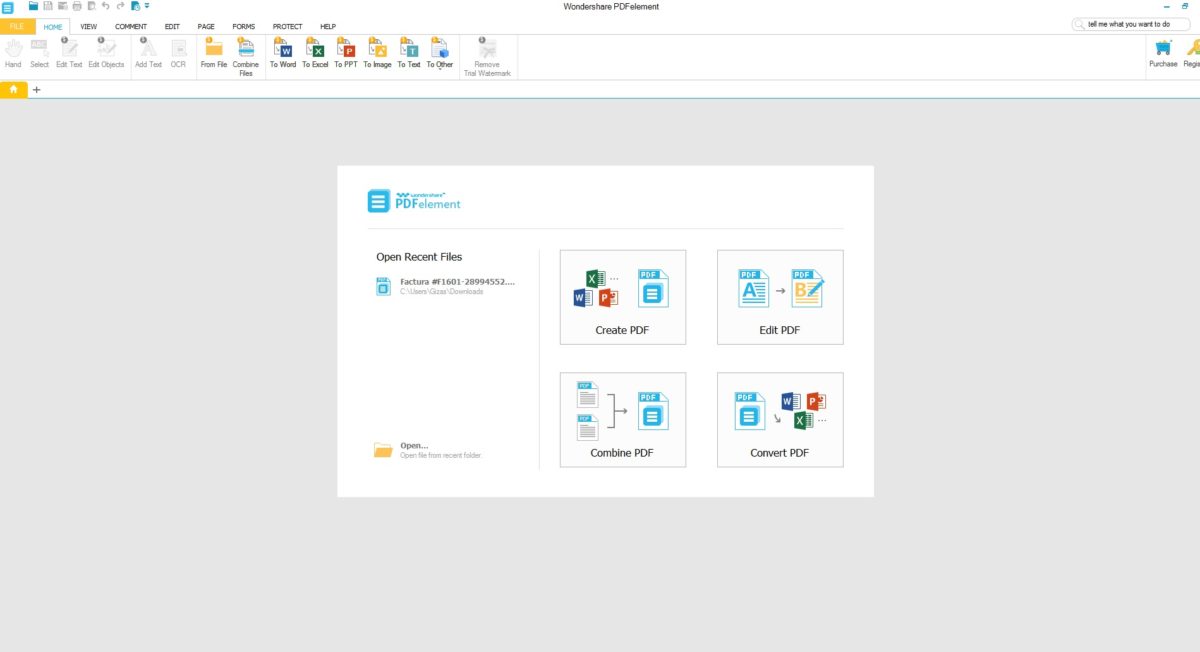Expand the quick access toolbar customize arrow
This screenshot has height=652, width=1200.
(x=148, y=6)
